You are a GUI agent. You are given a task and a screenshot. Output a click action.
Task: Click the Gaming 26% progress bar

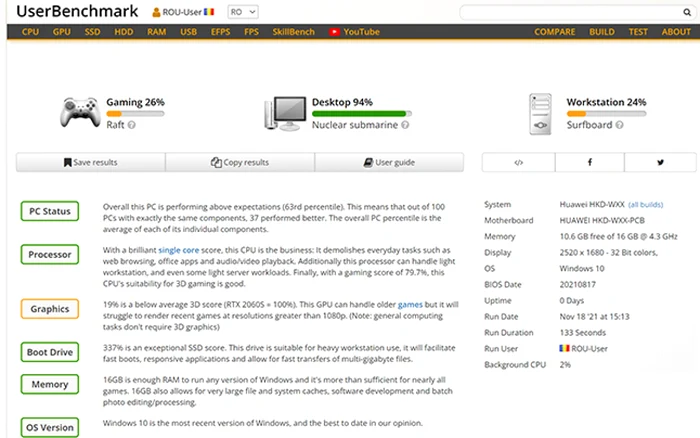pyautogui.click(x=135, y=114)
